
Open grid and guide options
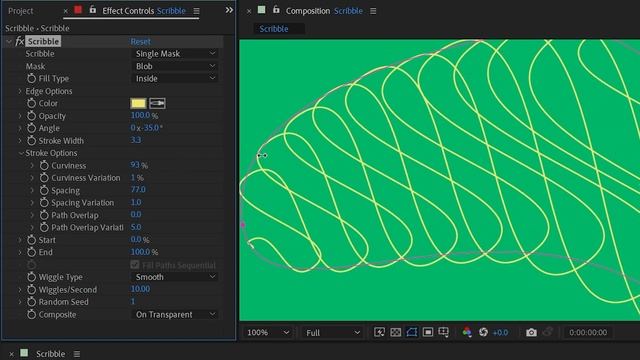click(x=444, y=332)
